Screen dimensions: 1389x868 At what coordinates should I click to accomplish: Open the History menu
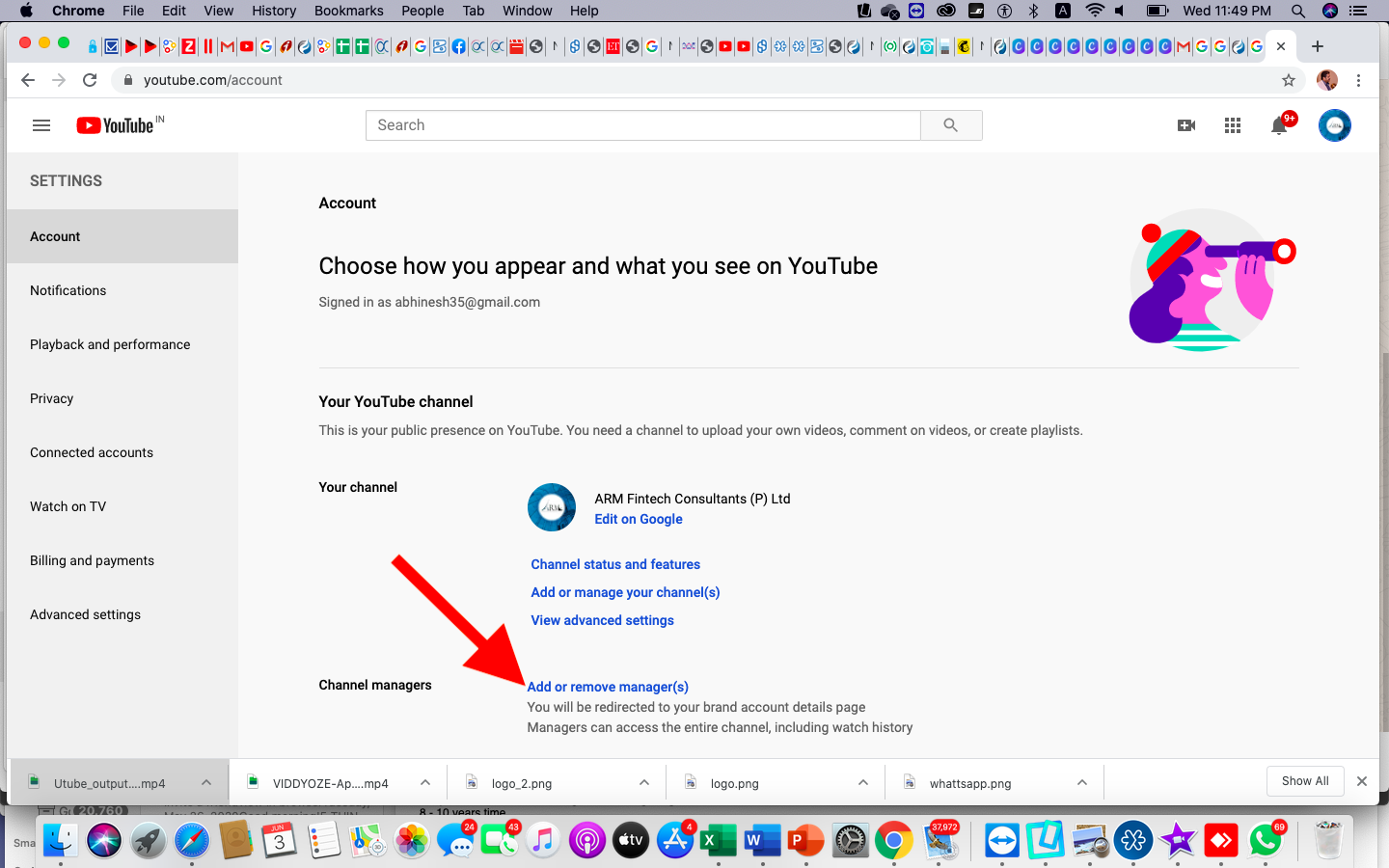coord(274,11)
